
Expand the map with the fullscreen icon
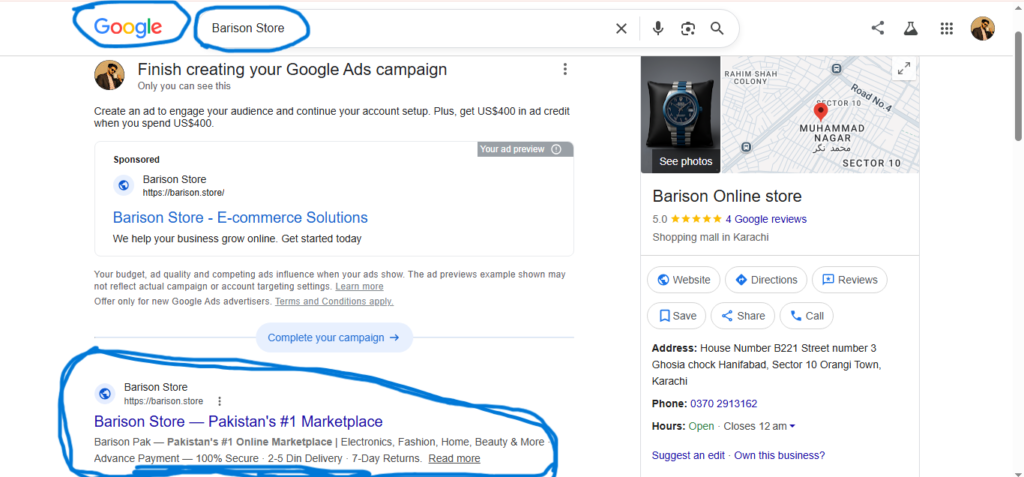click(x=904, y=68)
